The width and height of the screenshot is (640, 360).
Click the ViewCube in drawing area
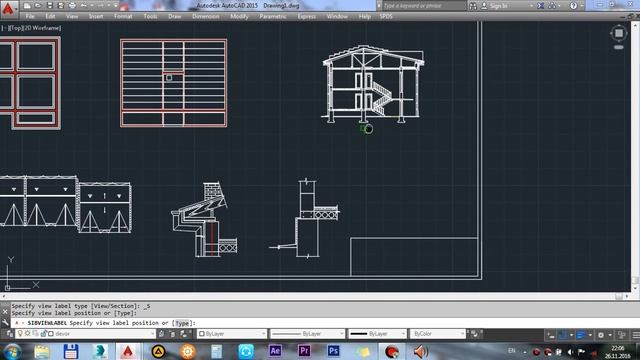pos(619,33)
